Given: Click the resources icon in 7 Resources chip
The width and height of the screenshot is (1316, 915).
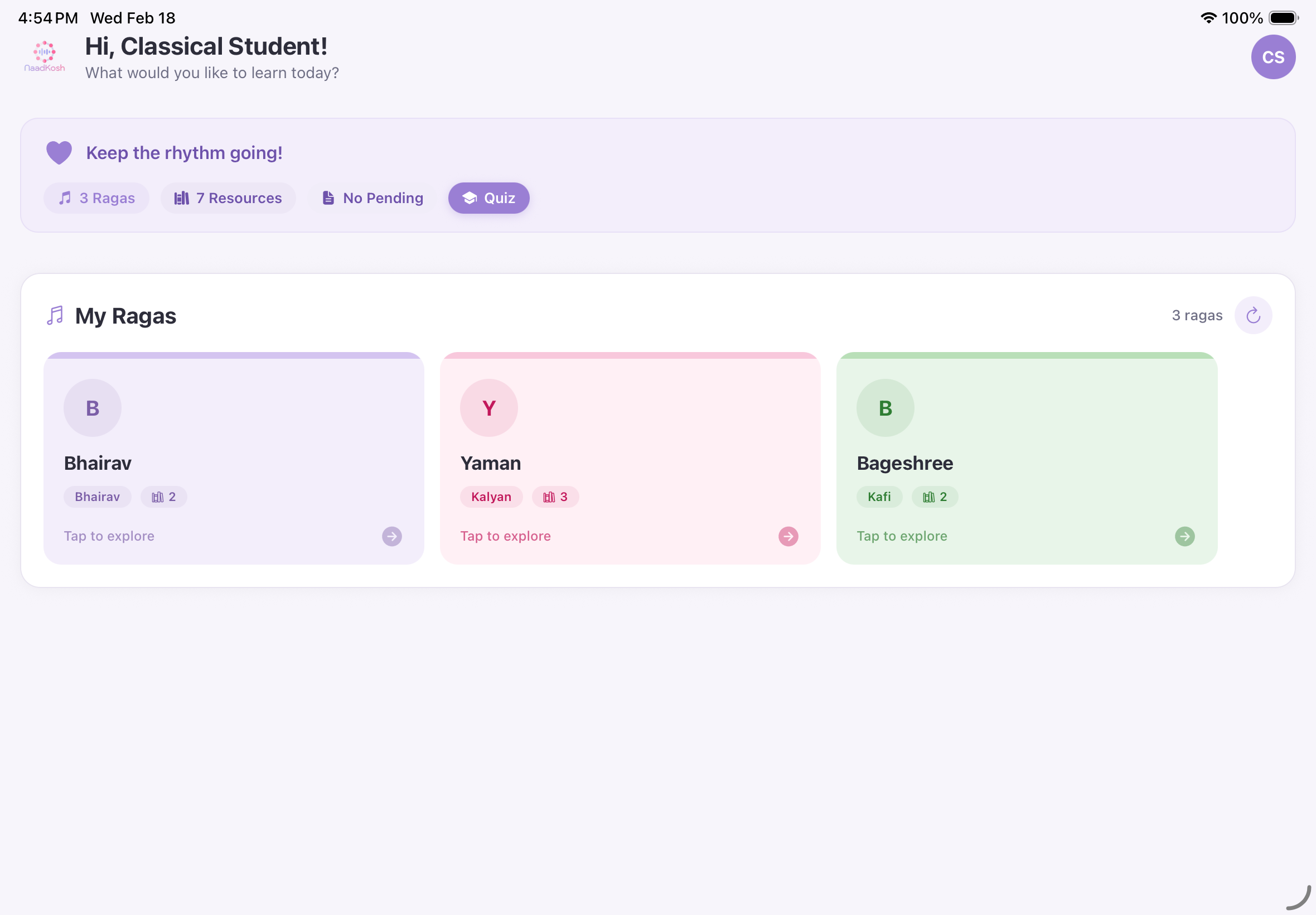Looking at the screenshot, I should coord(182,198).
